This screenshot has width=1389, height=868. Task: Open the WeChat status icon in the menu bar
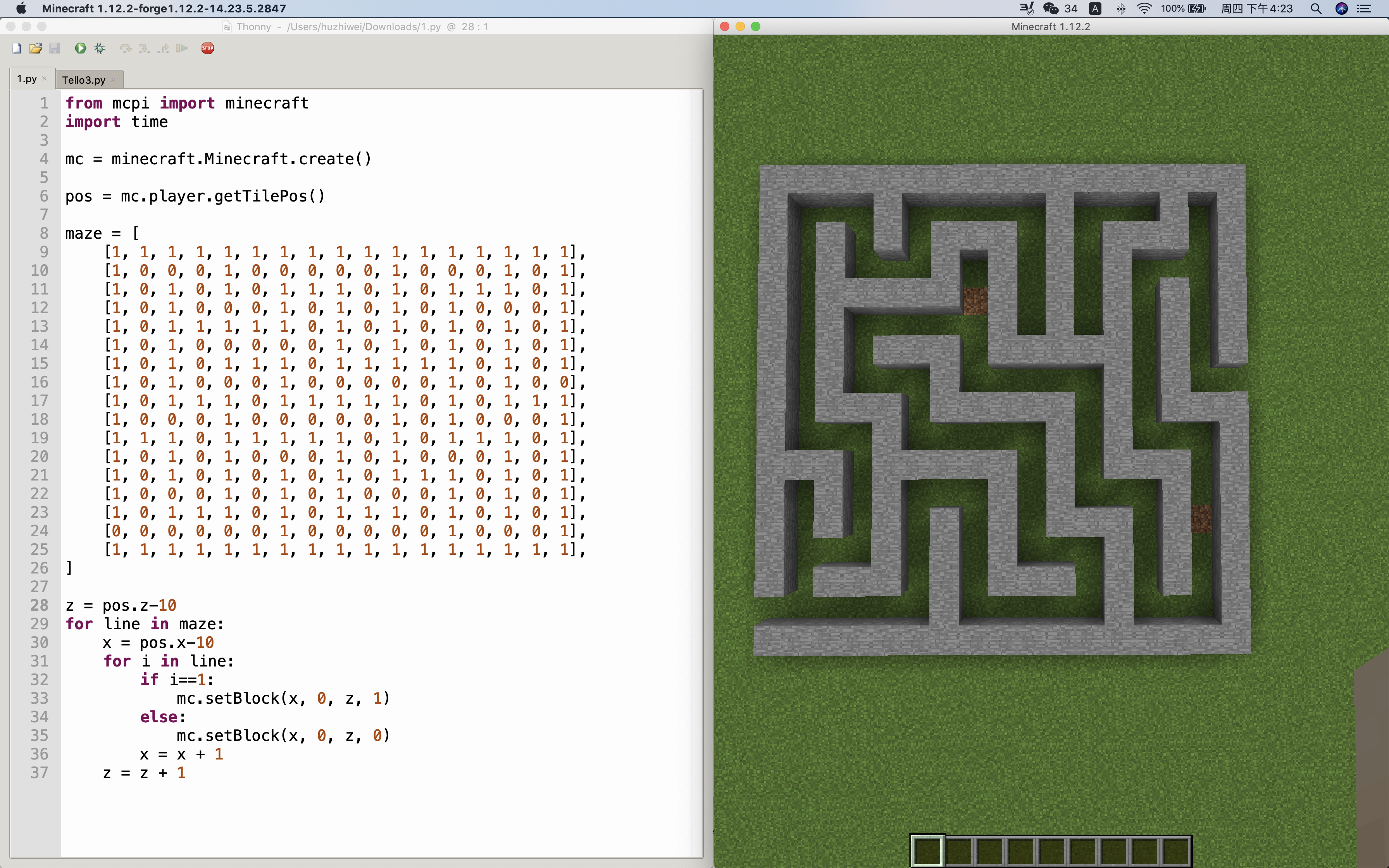pyautogui.click(x=1051, y=9)
